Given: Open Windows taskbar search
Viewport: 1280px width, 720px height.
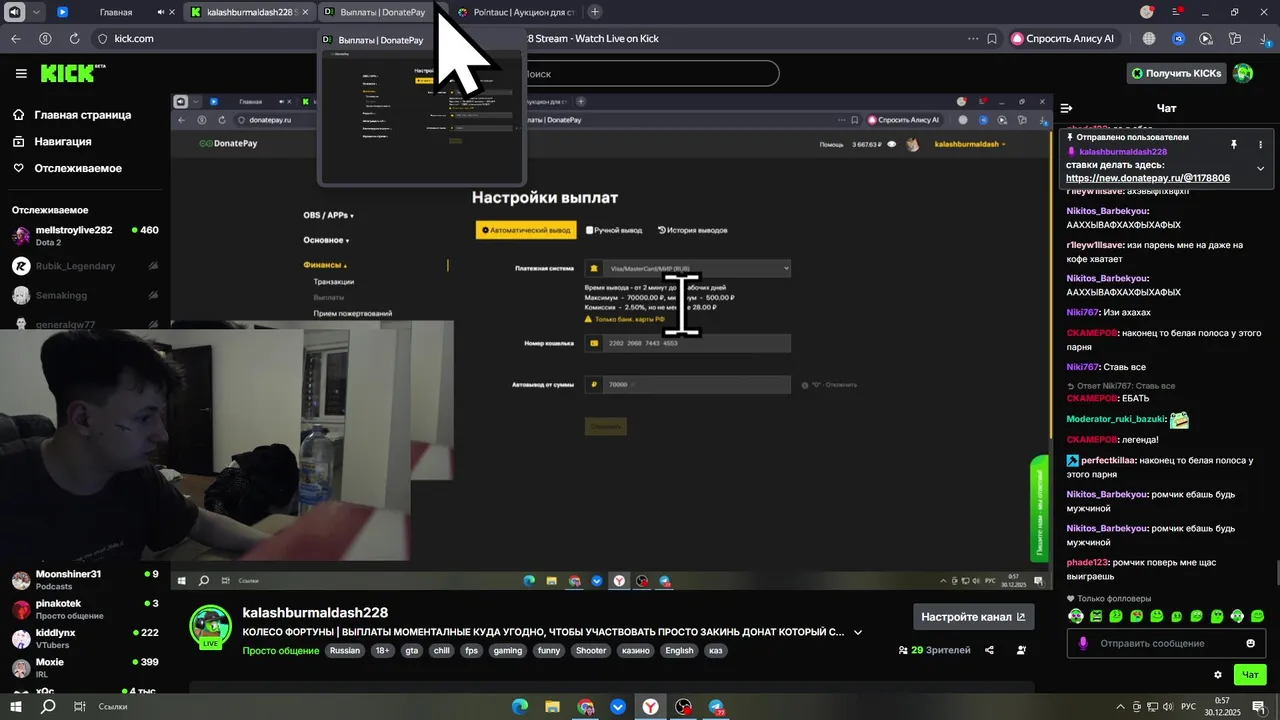Looking at the screenshot, I should click(48, 707).
